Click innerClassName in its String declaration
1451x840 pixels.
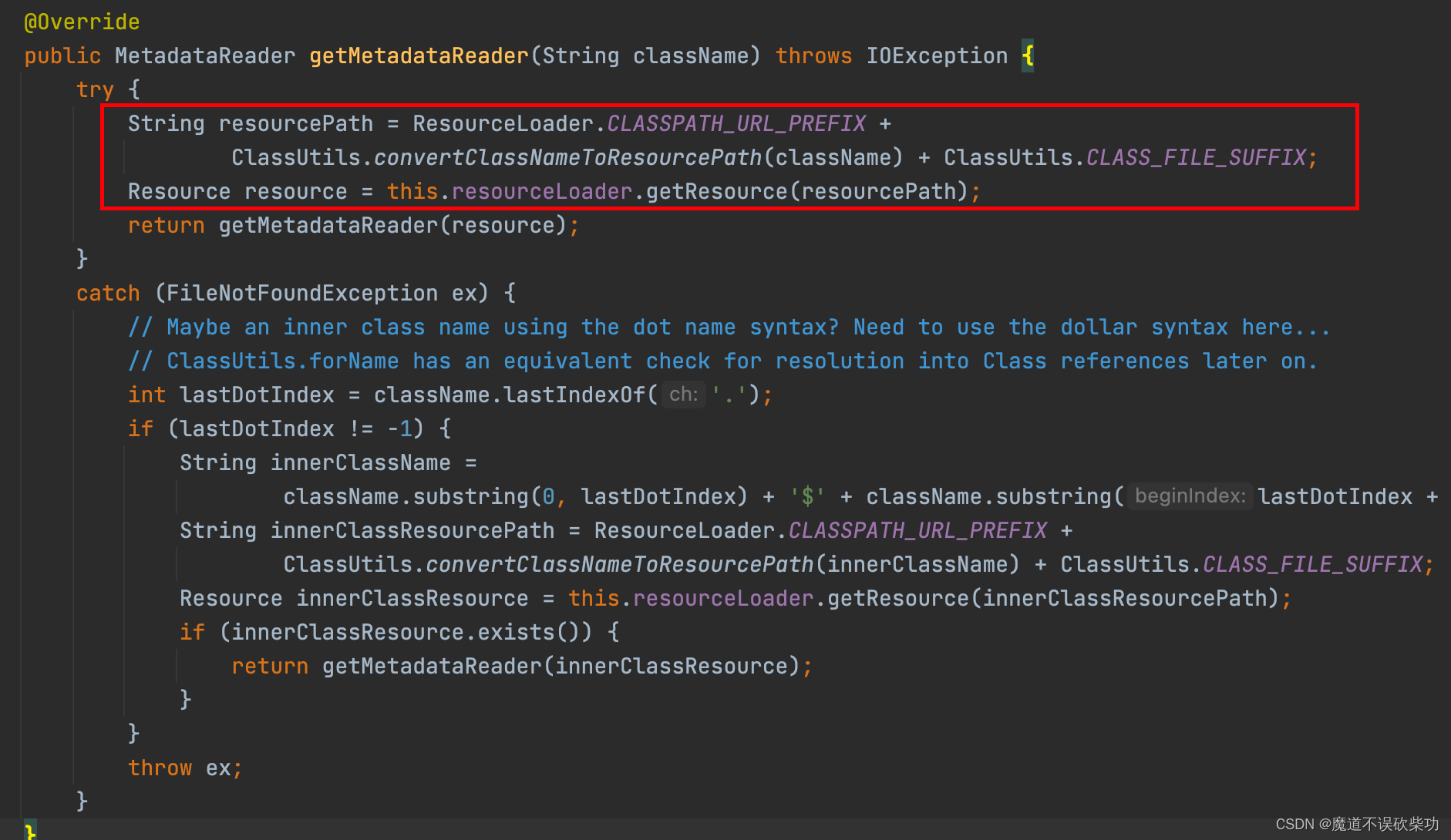tap(360, 462)
